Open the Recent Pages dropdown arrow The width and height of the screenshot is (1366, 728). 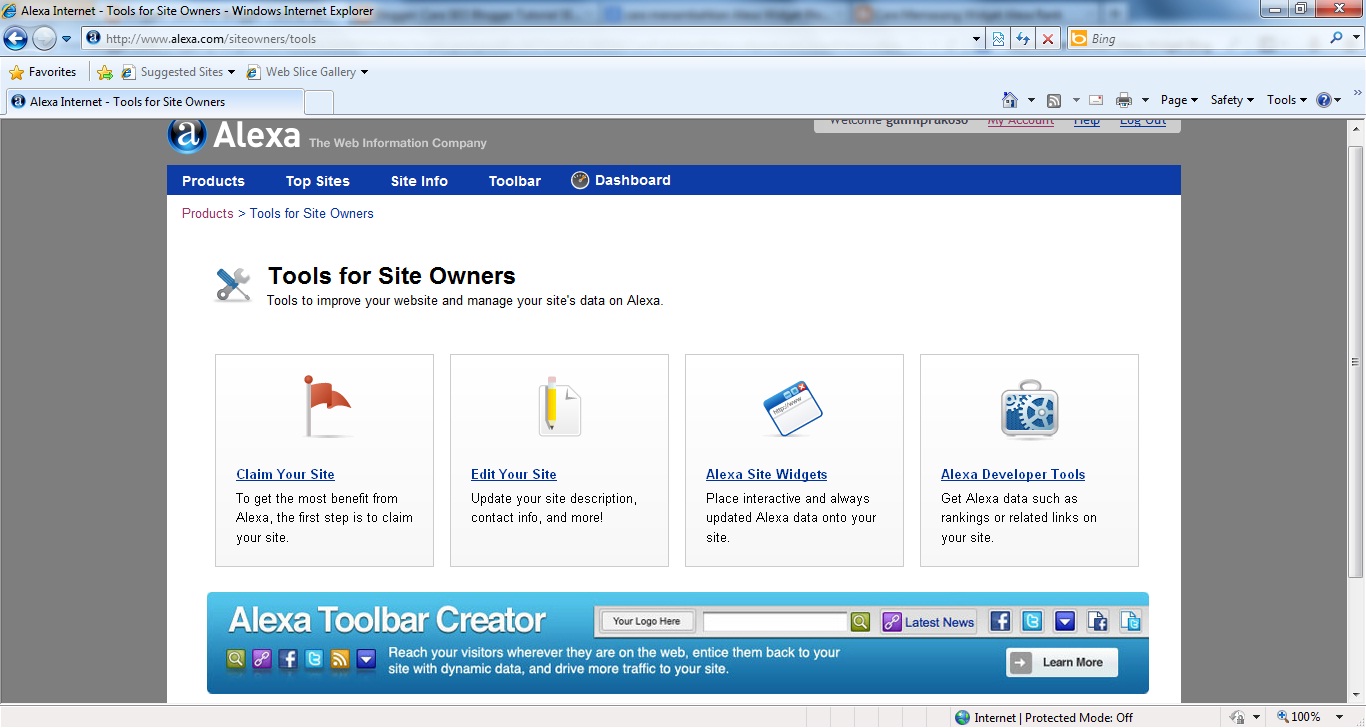[x=67, y=39]
